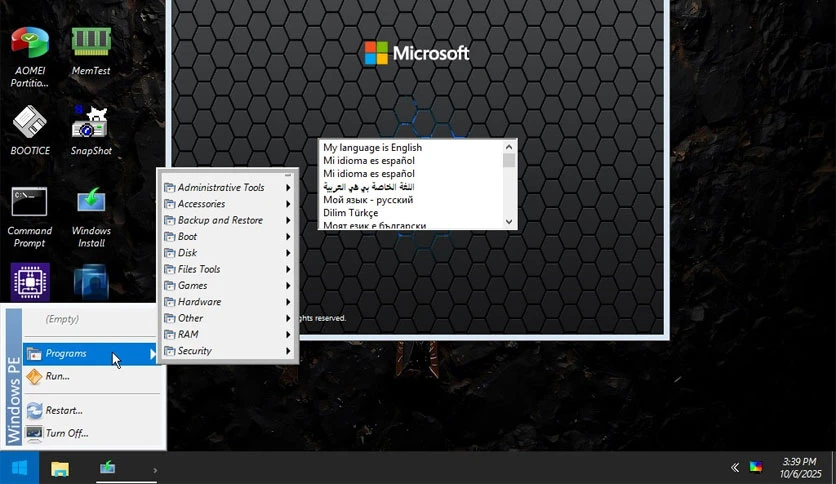Image resolution: width=836 pixels, height=484 pixels.
Task: Expand the arrow next to Accessories
Action: pyautogui.click(x=288, y=204)
